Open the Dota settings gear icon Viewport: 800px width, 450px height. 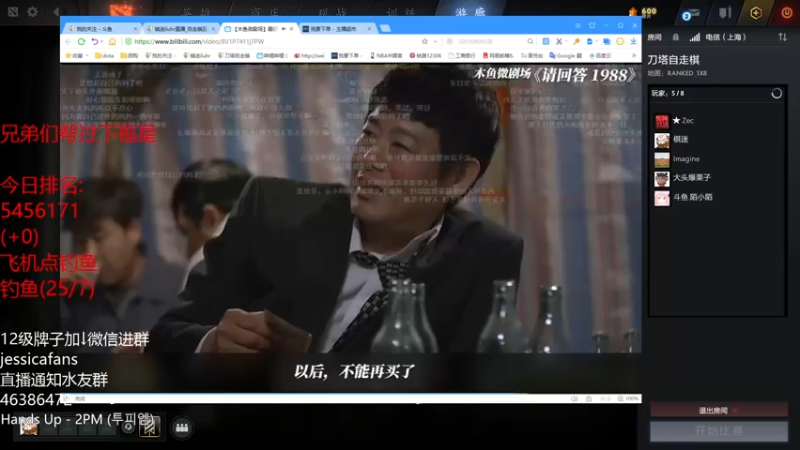[x=32, y=11]
